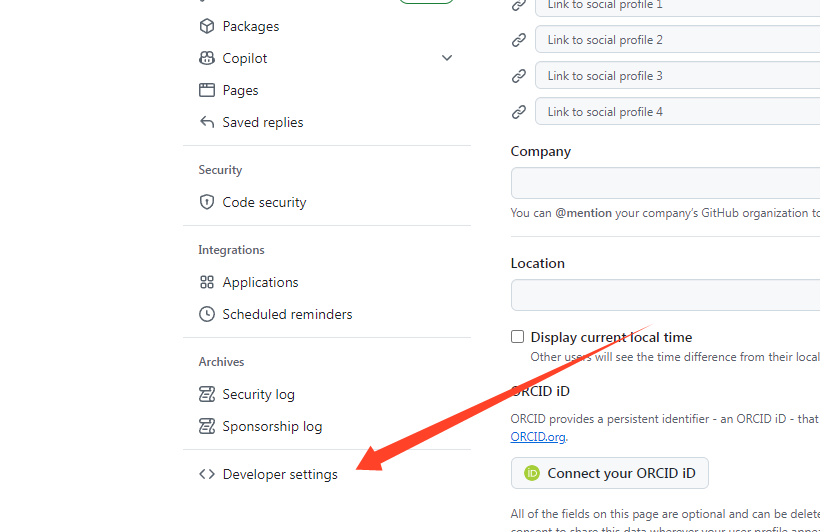Screen dimensions: 820x532
Task: Click the Scheduled reminders clock icon
Action: (x=207, y=314)
